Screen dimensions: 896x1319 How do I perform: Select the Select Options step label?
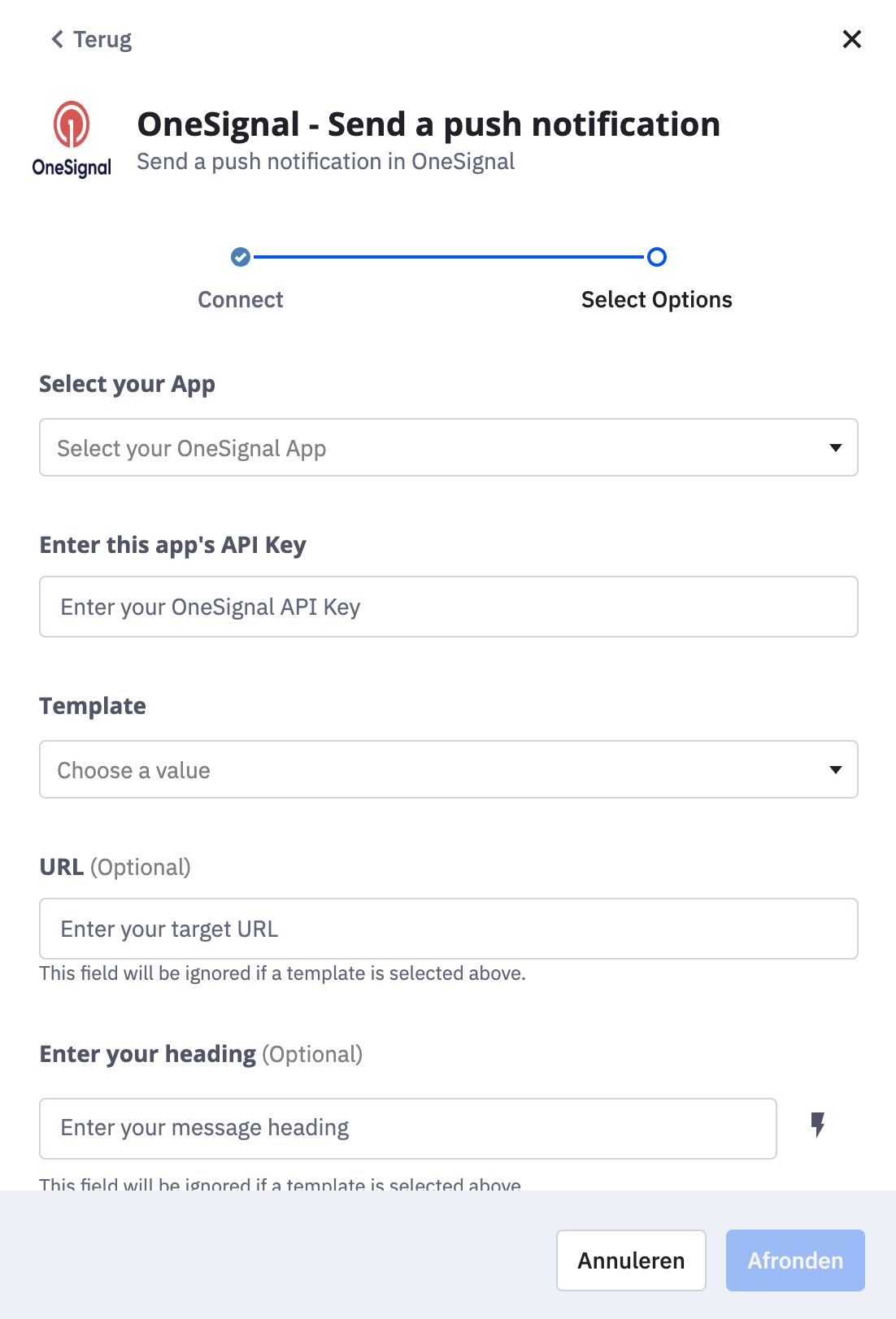(x=657, y=300)
